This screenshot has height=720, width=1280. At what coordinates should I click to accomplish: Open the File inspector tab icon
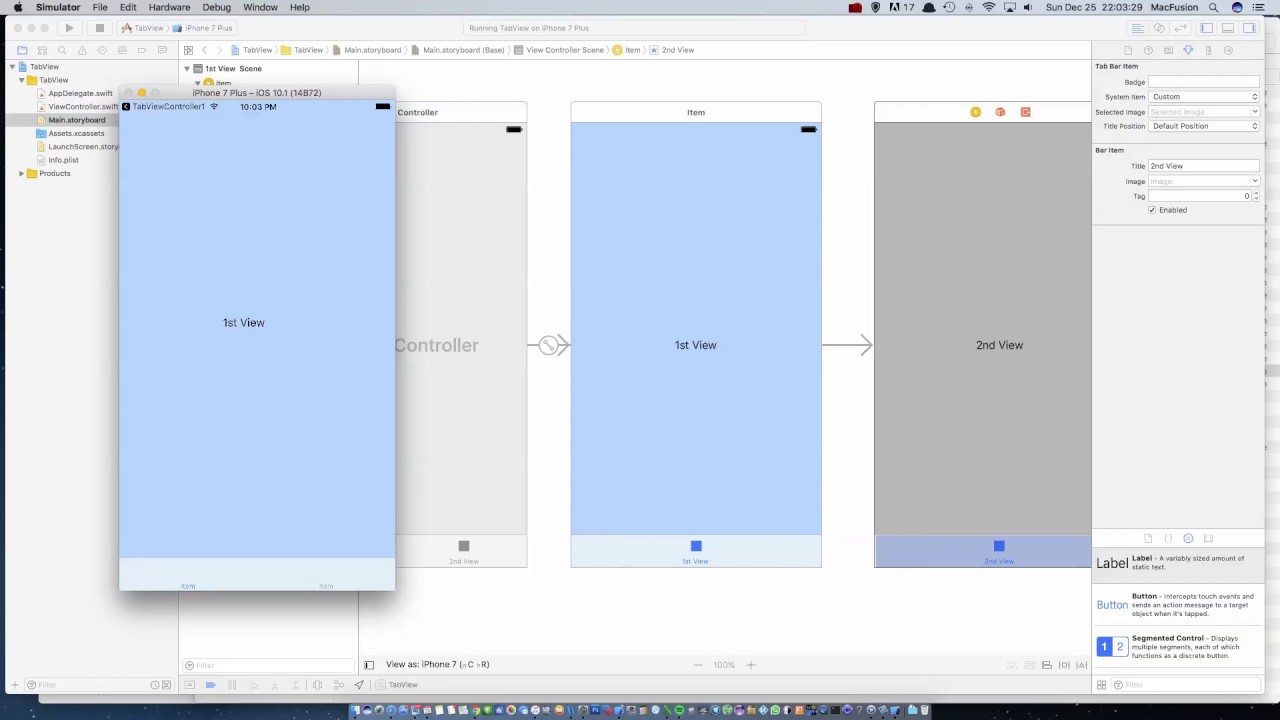1128,50
